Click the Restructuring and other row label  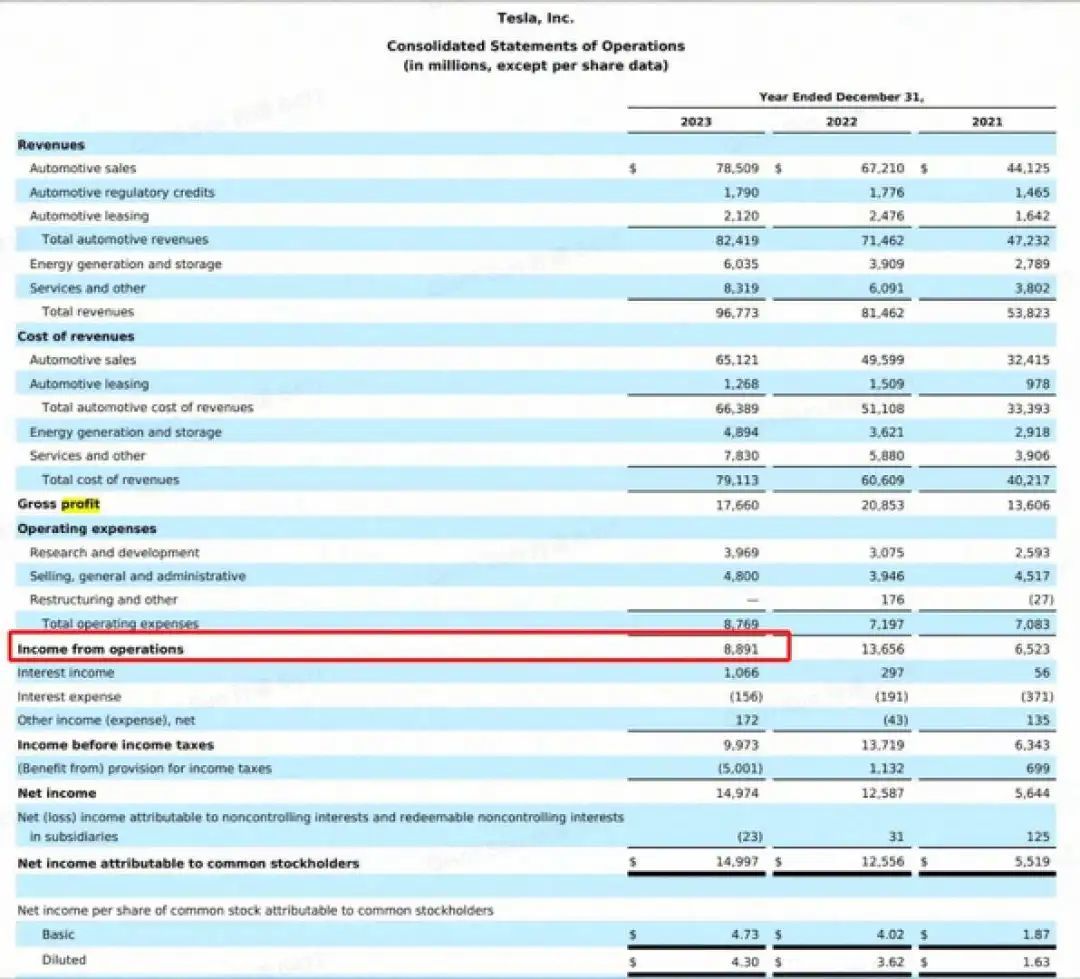click(x=103, y=600)
